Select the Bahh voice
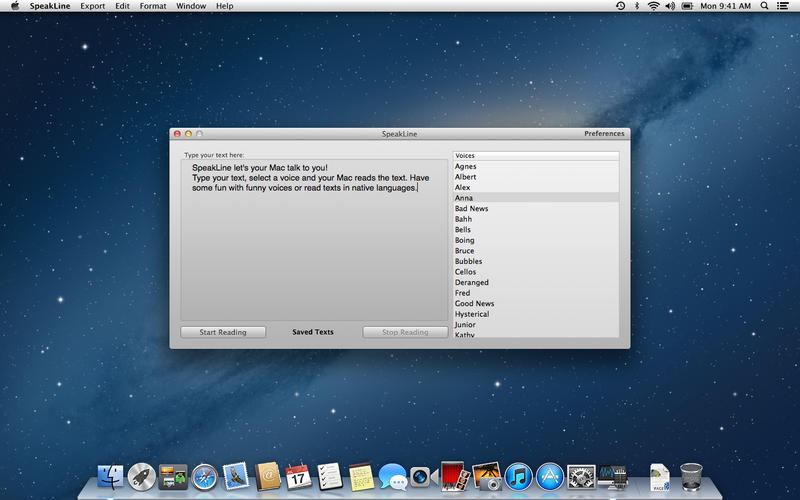 pos(536,219)
